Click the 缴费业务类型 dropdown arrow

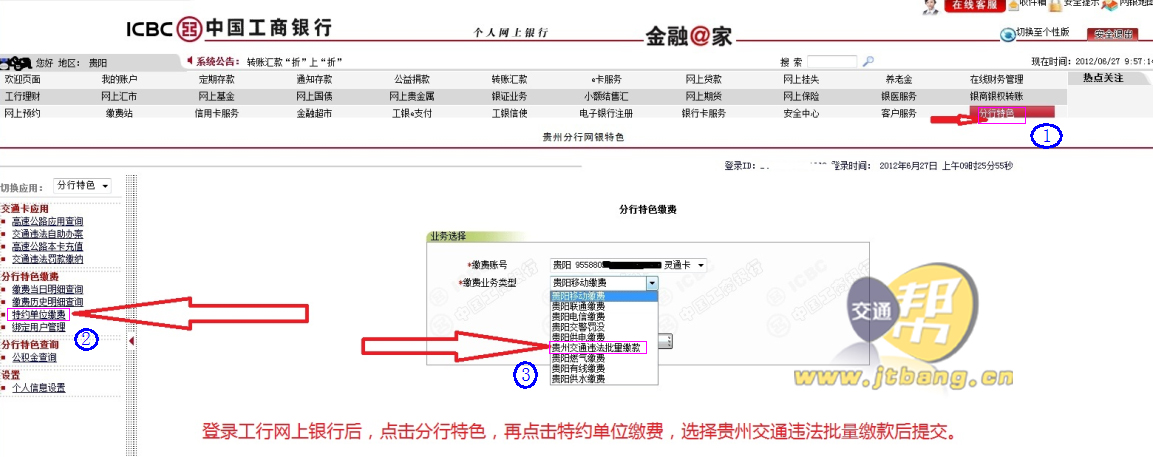coord(652,283)
